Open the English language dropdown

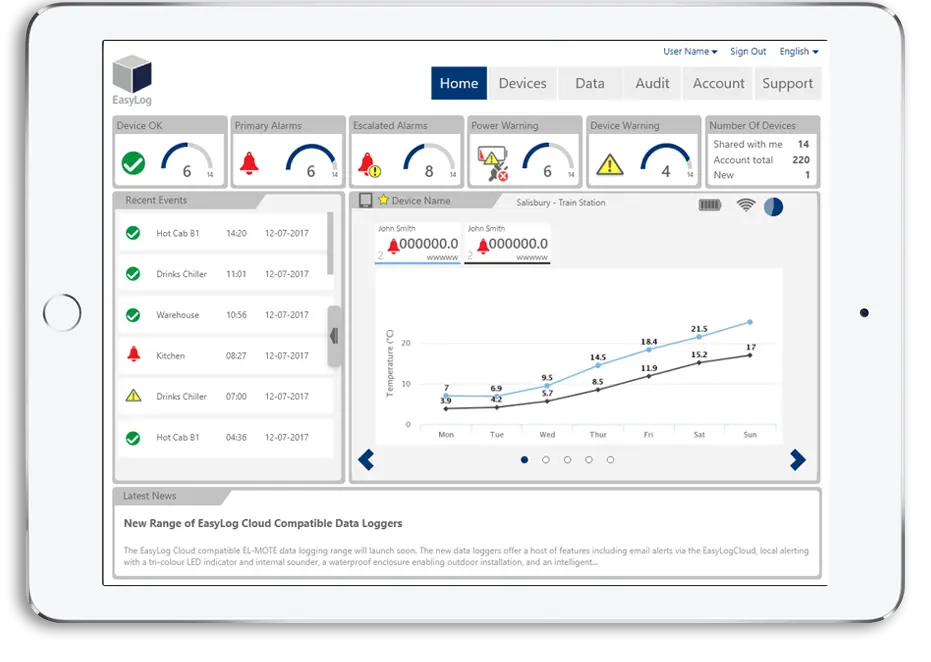[798, 52]
